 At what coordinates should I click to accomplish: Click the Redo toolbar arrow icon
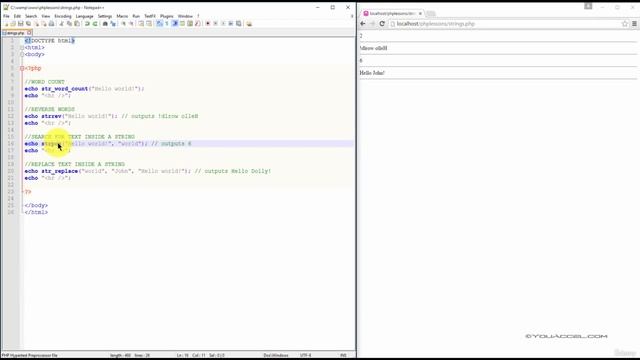click(95, 24)
